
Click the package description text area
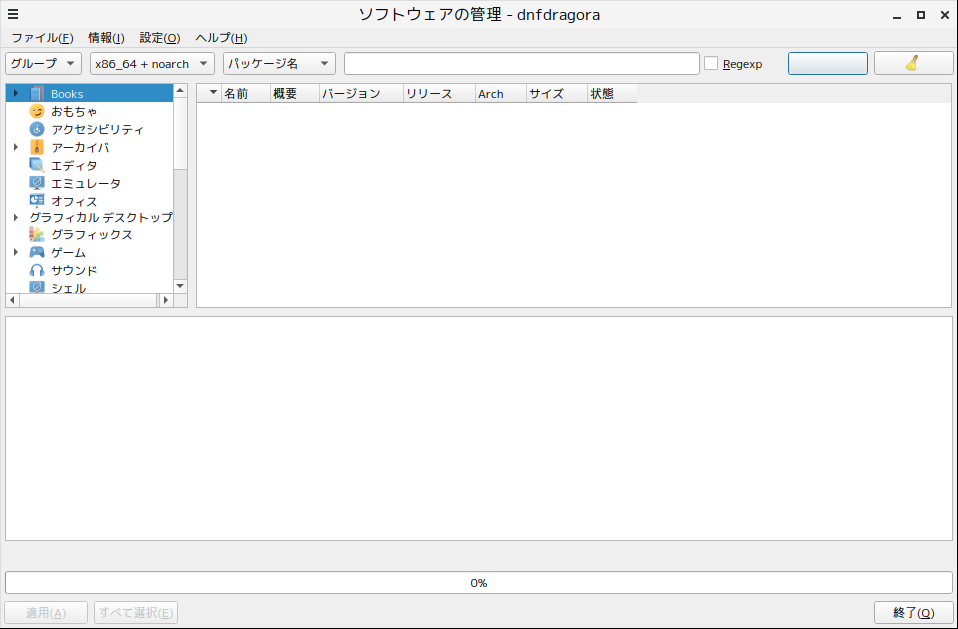tap(479, 428)
